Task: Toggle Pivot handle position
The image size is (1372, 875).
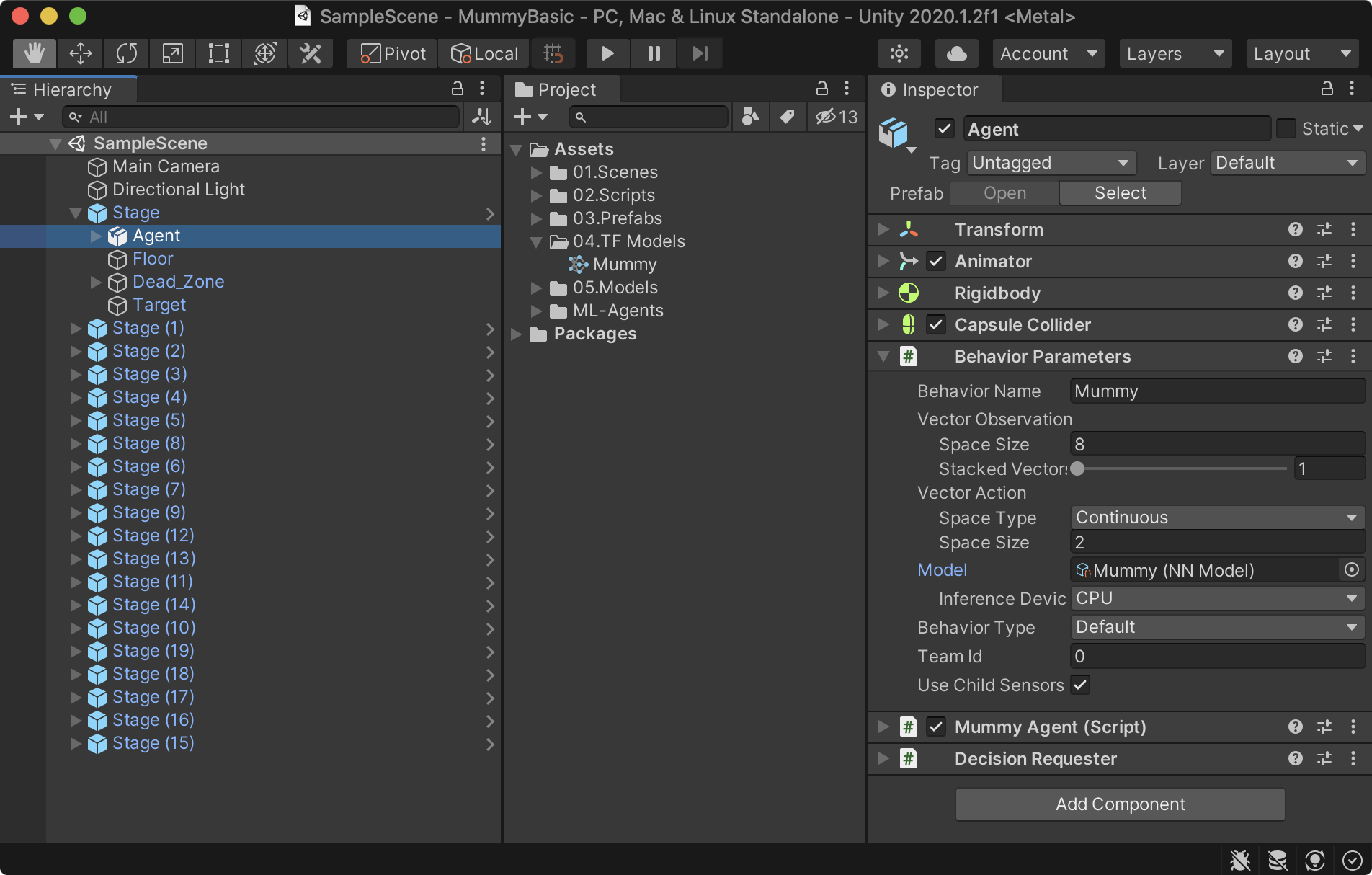Action: coord(393,53)
